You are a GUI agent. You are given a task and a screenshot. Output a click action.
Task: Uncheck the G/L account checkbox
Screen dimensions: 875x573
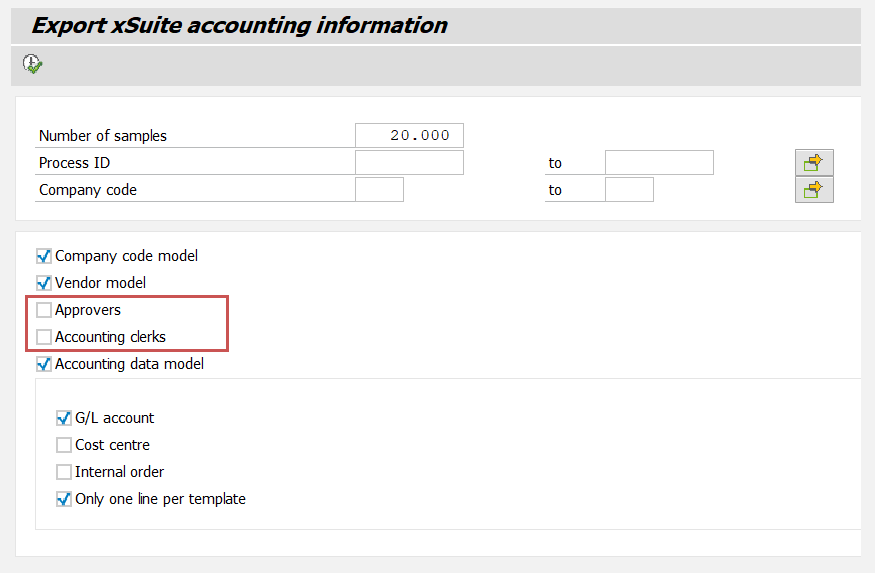click(x=64, y=418)
